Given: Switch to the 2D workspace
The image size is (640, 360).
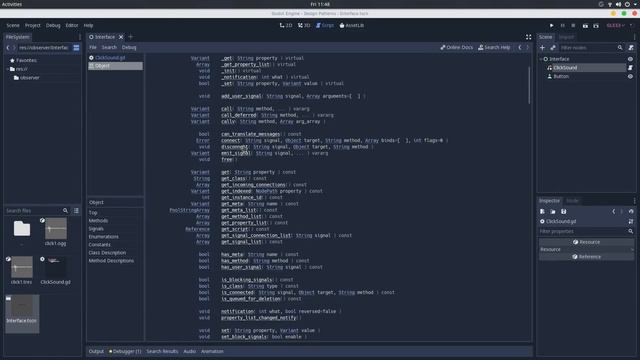Looking at the screenshot, I should 286,25.
